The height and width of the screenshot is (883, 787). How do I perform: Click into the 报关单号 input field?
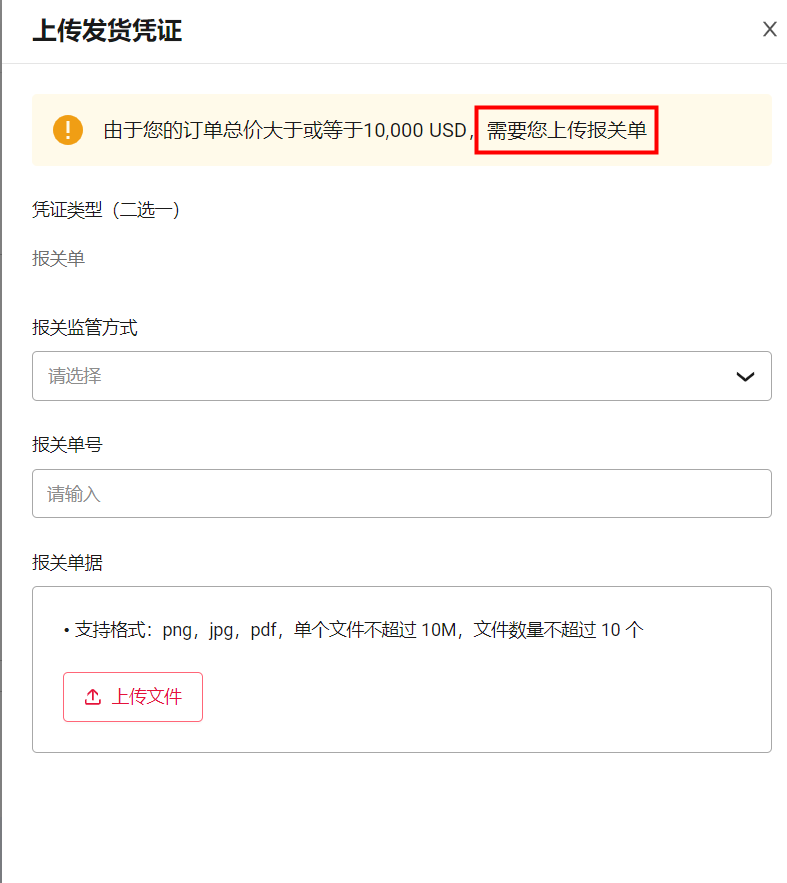point(400,493)
